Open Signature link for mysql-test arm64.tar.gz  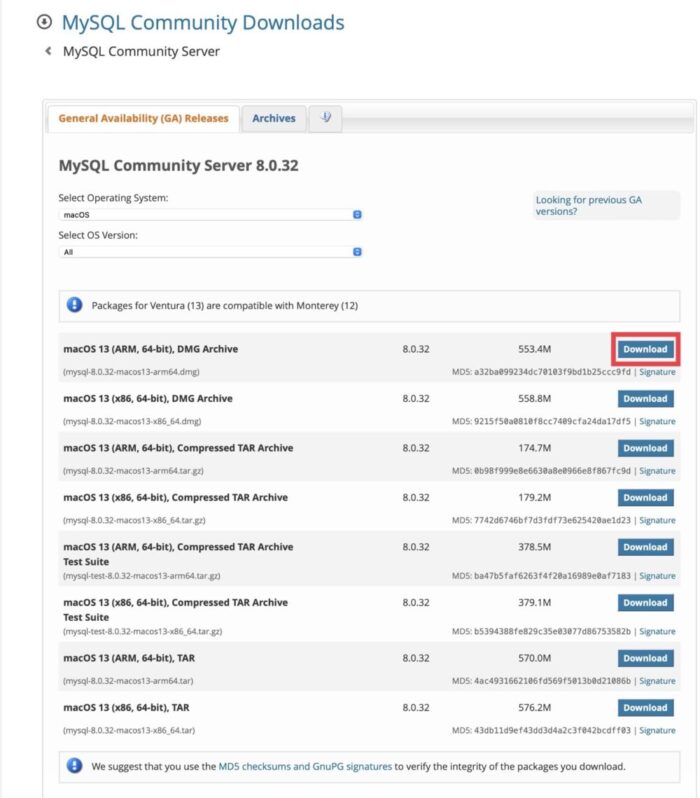[x=657, y=576]
